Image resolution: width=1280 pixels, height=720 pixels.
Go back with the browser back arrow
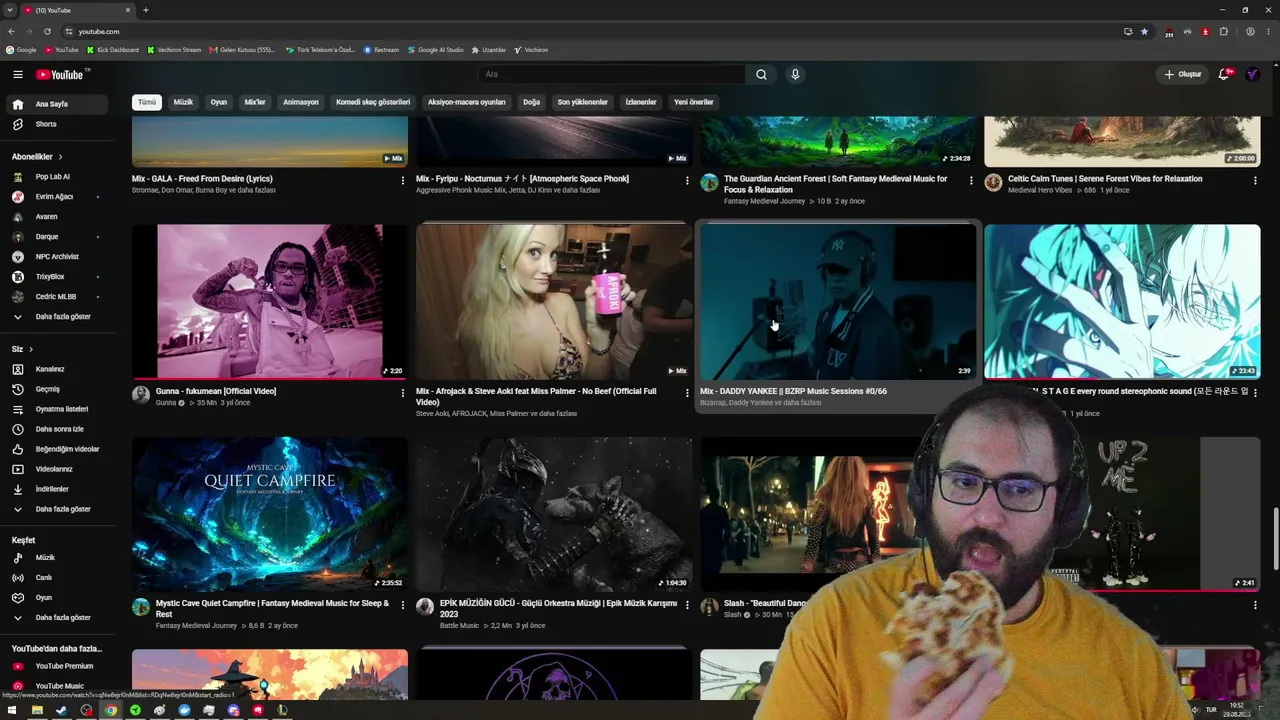[x=11, y=31]
